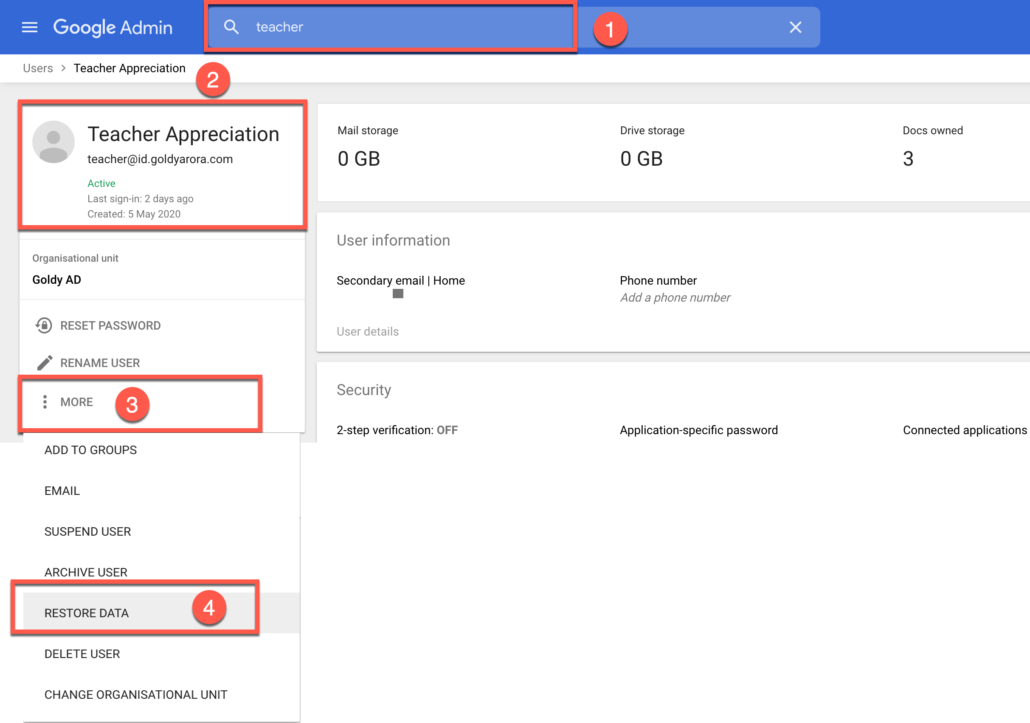Image resolution: width=1030 pixels, height=723 pixels.
Task: Click the reset password lock icon
Action: coord(44,326)
